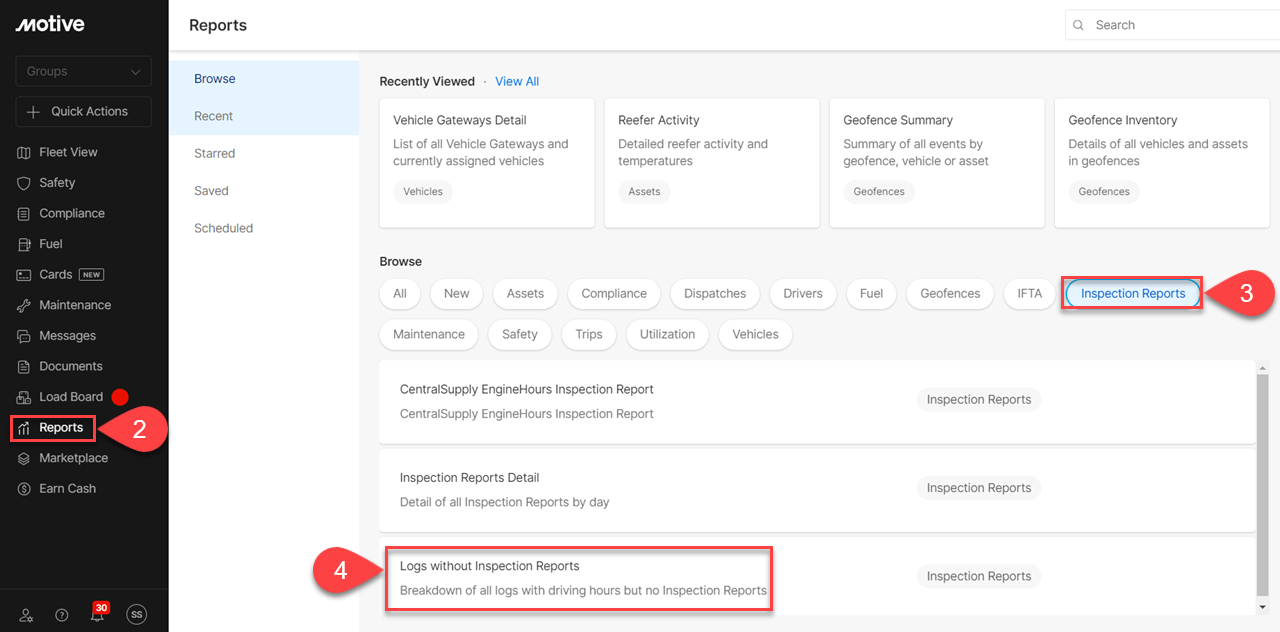Filter reports by Dispatches chip
Image resolution: width=1280 pixels, height=632 pixels.
point(715,294)
